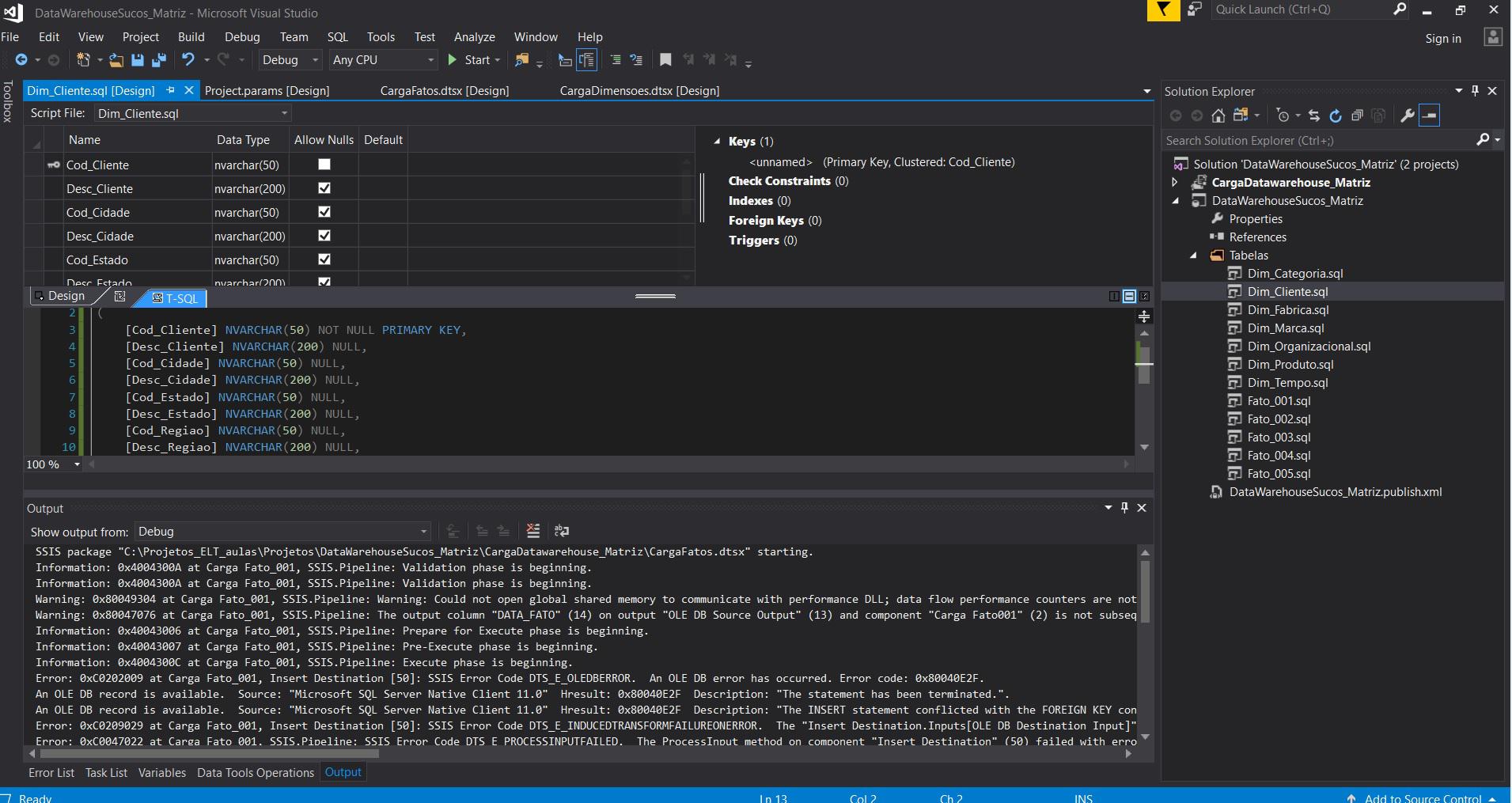Toggle word wrap in the Output pane

point(562,531)
